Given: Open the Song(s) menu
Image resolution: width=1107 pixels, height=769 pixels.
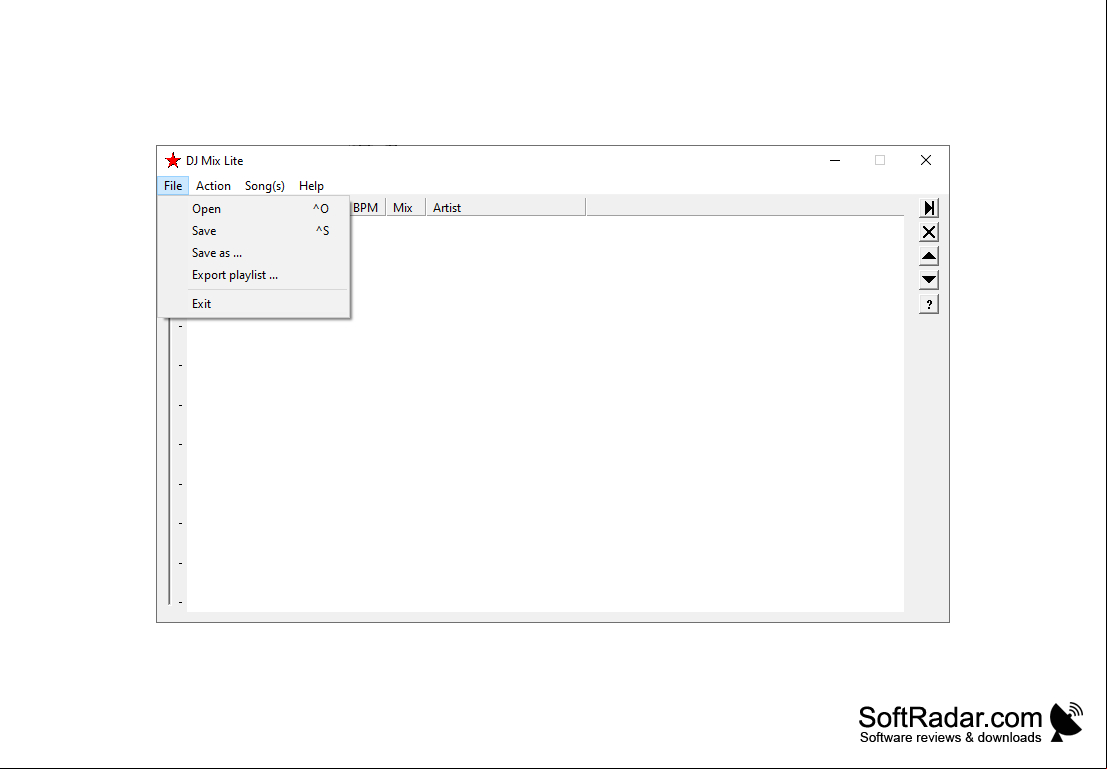Looking at the screenshot, I should [x=265, y=186].
